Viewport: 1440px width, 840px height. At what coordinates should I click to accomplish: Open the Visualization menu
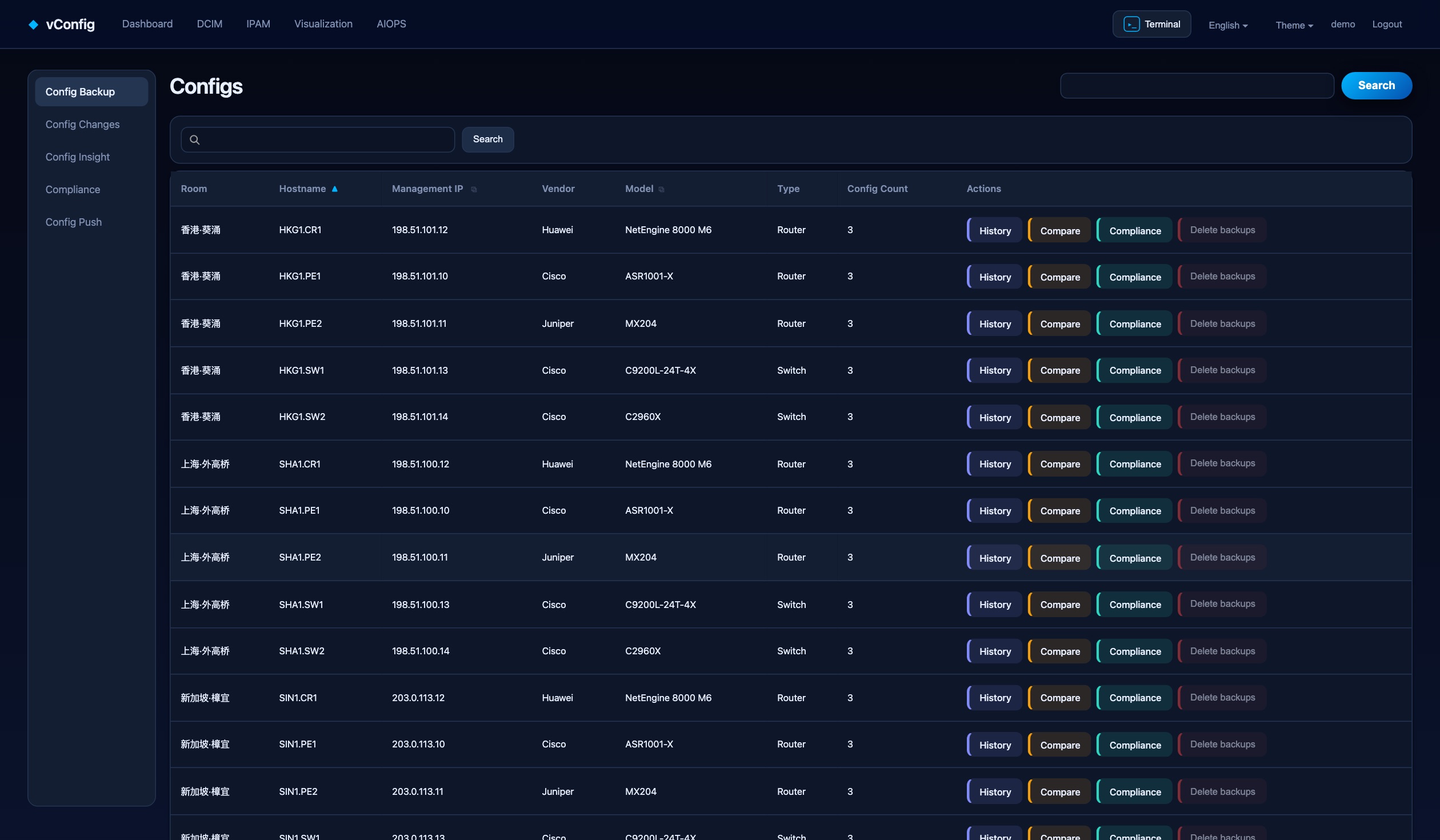(323, 24)
